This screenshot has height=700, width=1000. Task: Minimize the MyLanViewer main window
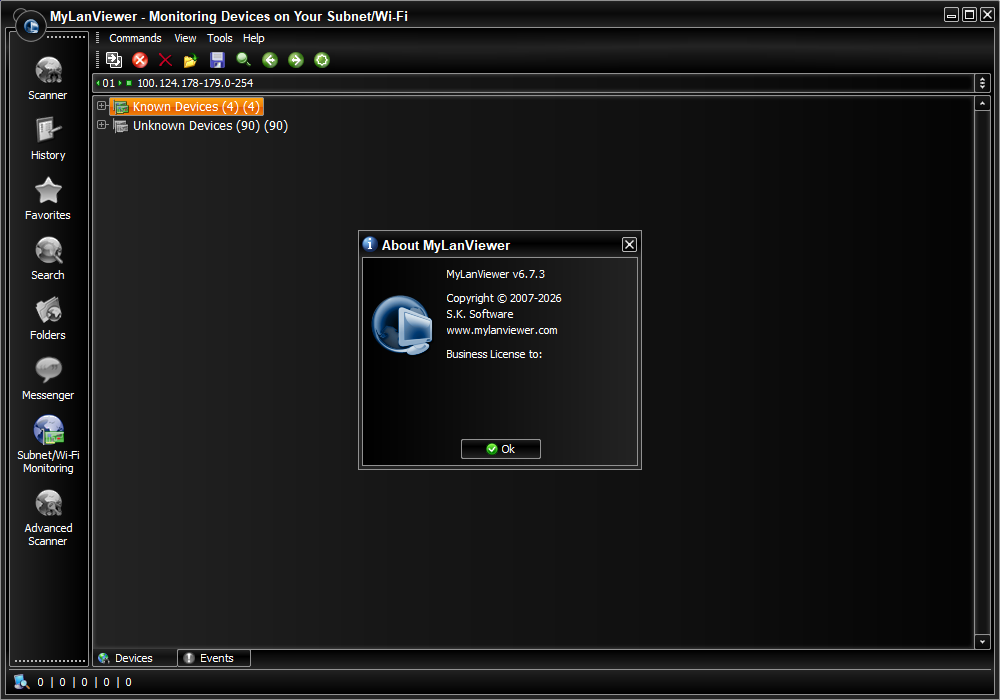[x=952, y=15]
